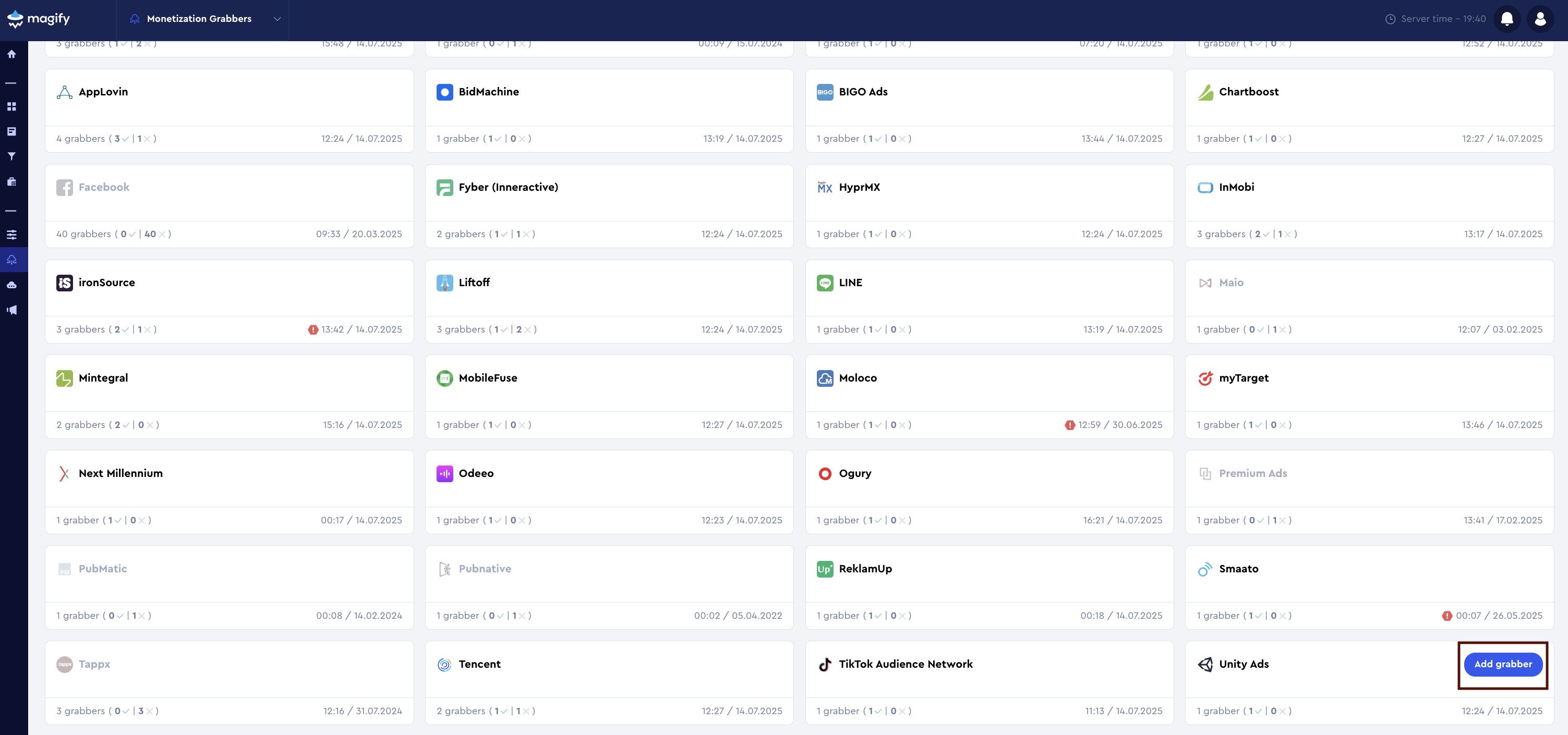
Task: Open the document panel icon in sidebar
Action: [11, 131]
